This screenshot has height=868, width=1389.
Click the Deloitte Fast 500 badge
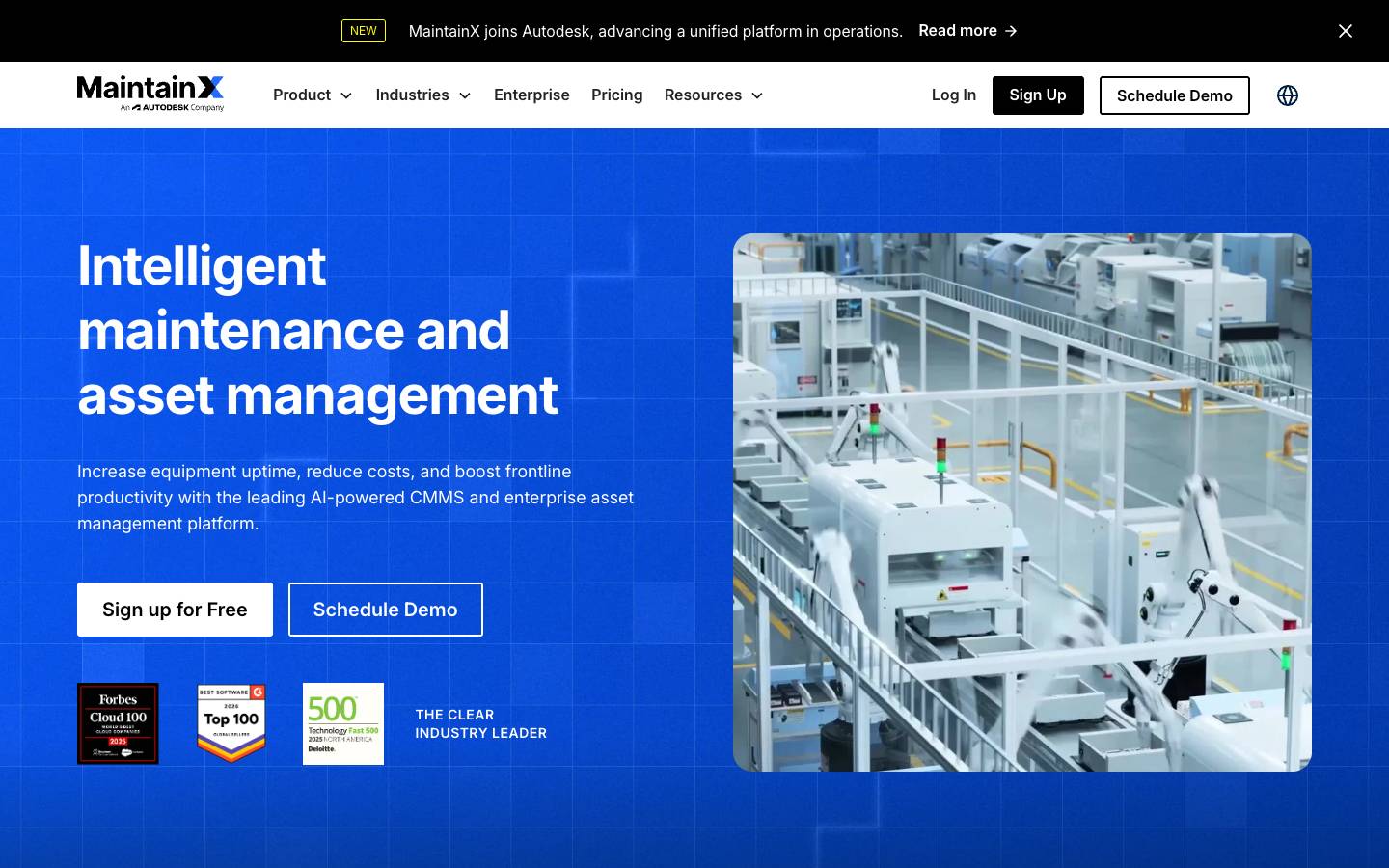(x=343, y=723)
